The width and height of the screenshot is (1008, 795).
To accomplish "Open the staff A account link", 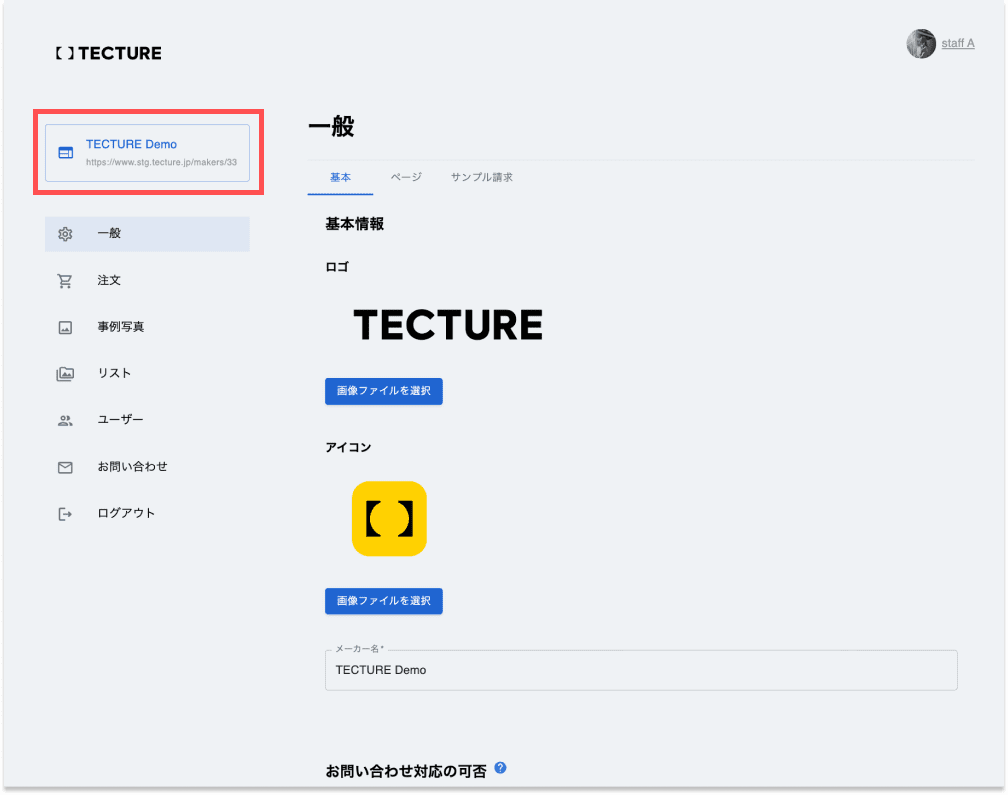I will click(x=958, y=43).
